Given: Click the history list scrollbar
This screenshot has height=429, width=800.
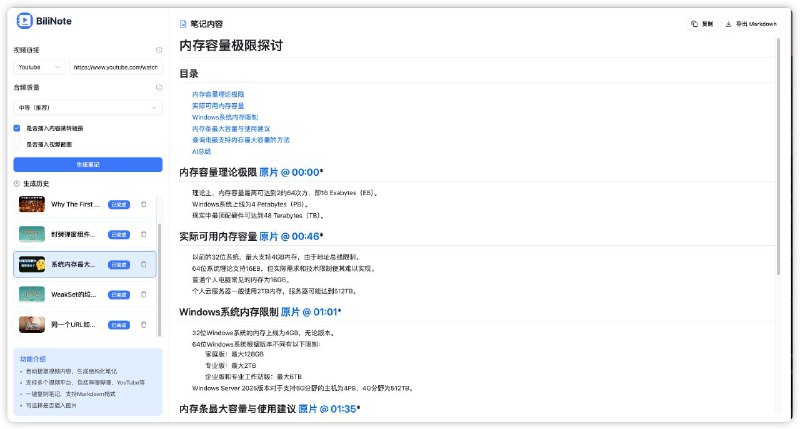Looking at the screenshot, I should 159,280.
